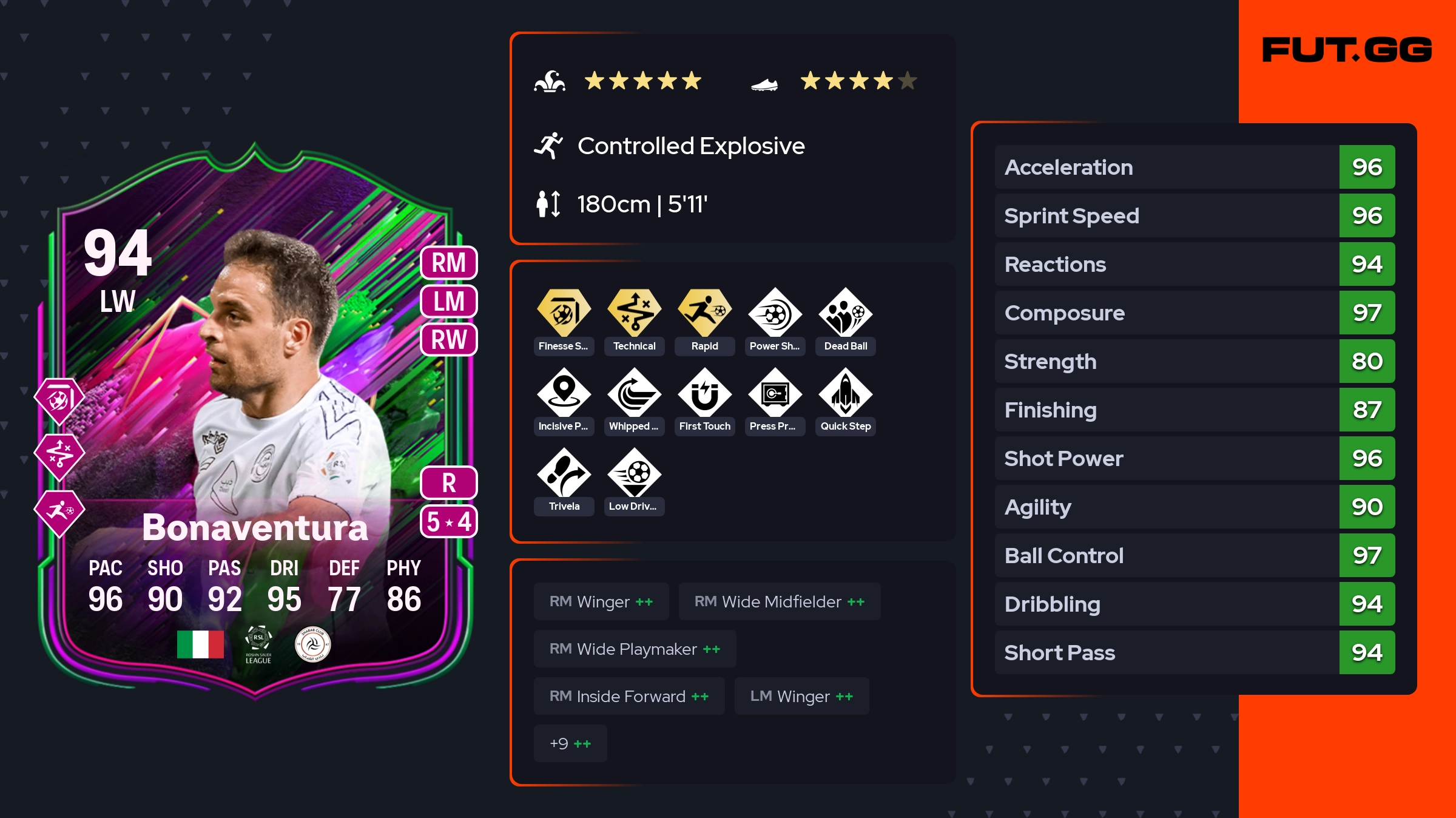The image size is (1456, 818).
Task: Click the Press Proven playstyle icon
Action: click(775, 393)
